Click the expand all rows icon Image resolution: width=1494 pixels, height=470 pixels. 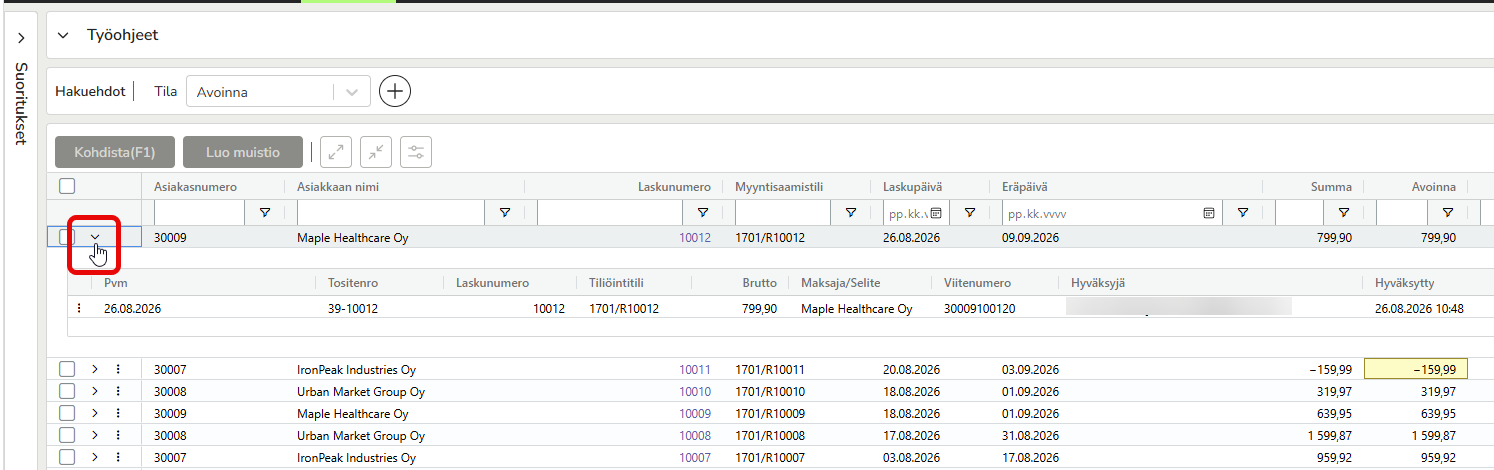point(335,152)
